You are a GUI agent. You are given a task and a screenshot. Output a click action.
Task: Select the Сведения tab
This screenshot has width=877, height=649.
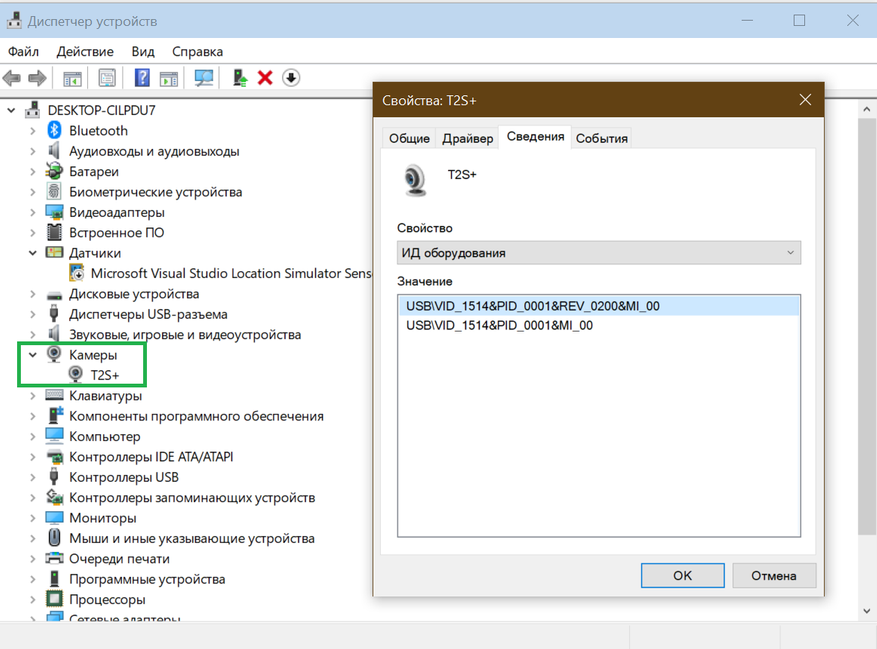[x=535, y=137]
